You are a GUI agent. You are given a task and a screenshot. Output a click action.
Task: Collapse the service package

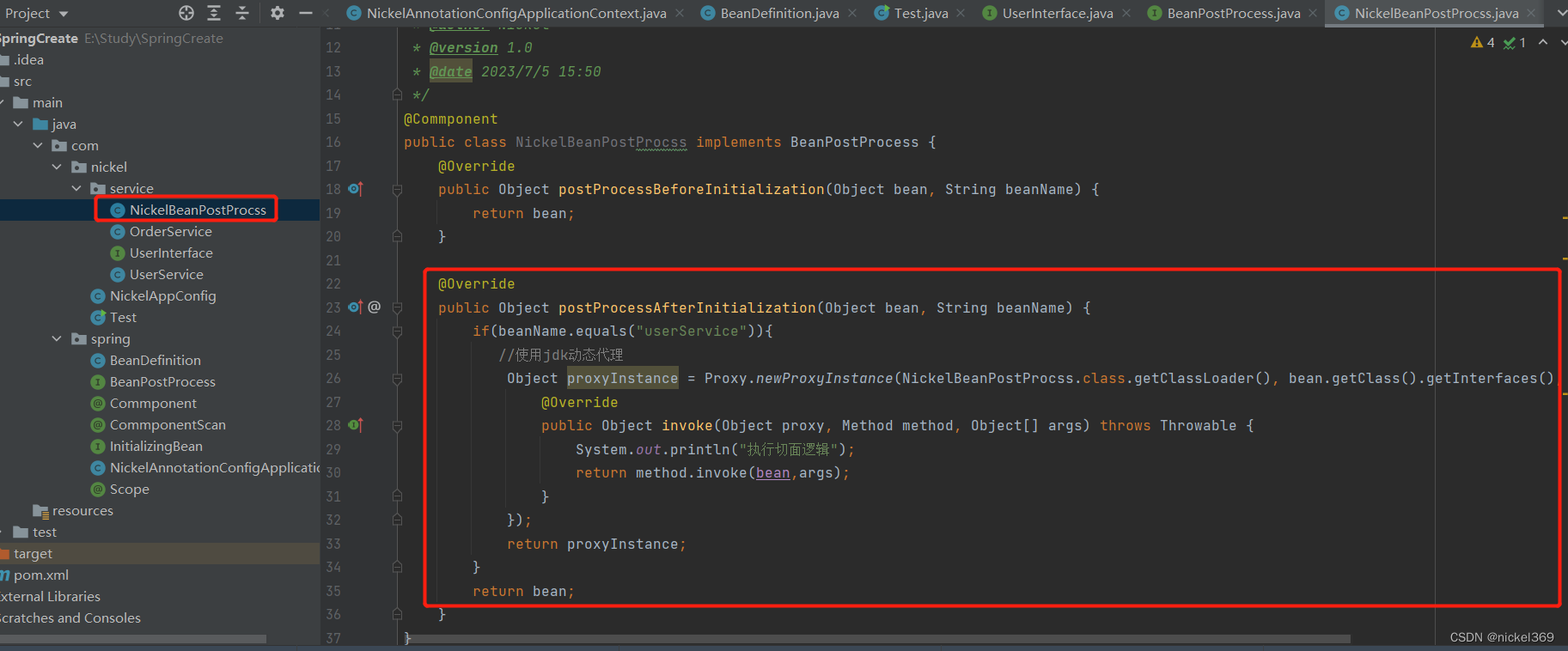(x=76, y=189)
